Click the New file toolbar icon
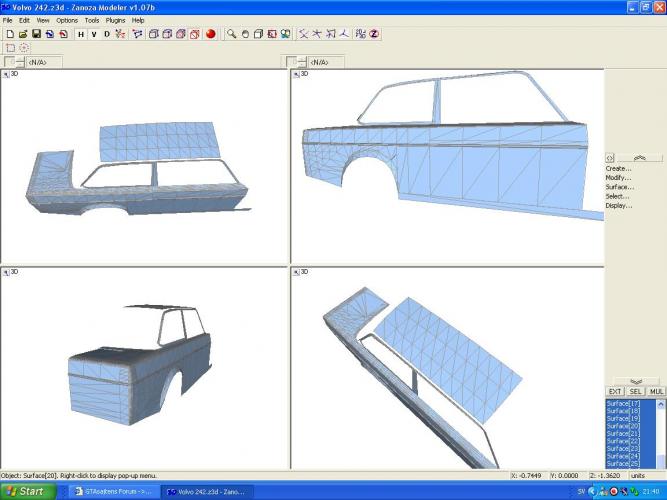This screenshot has width=667, height=500. (x=9, y=34)
